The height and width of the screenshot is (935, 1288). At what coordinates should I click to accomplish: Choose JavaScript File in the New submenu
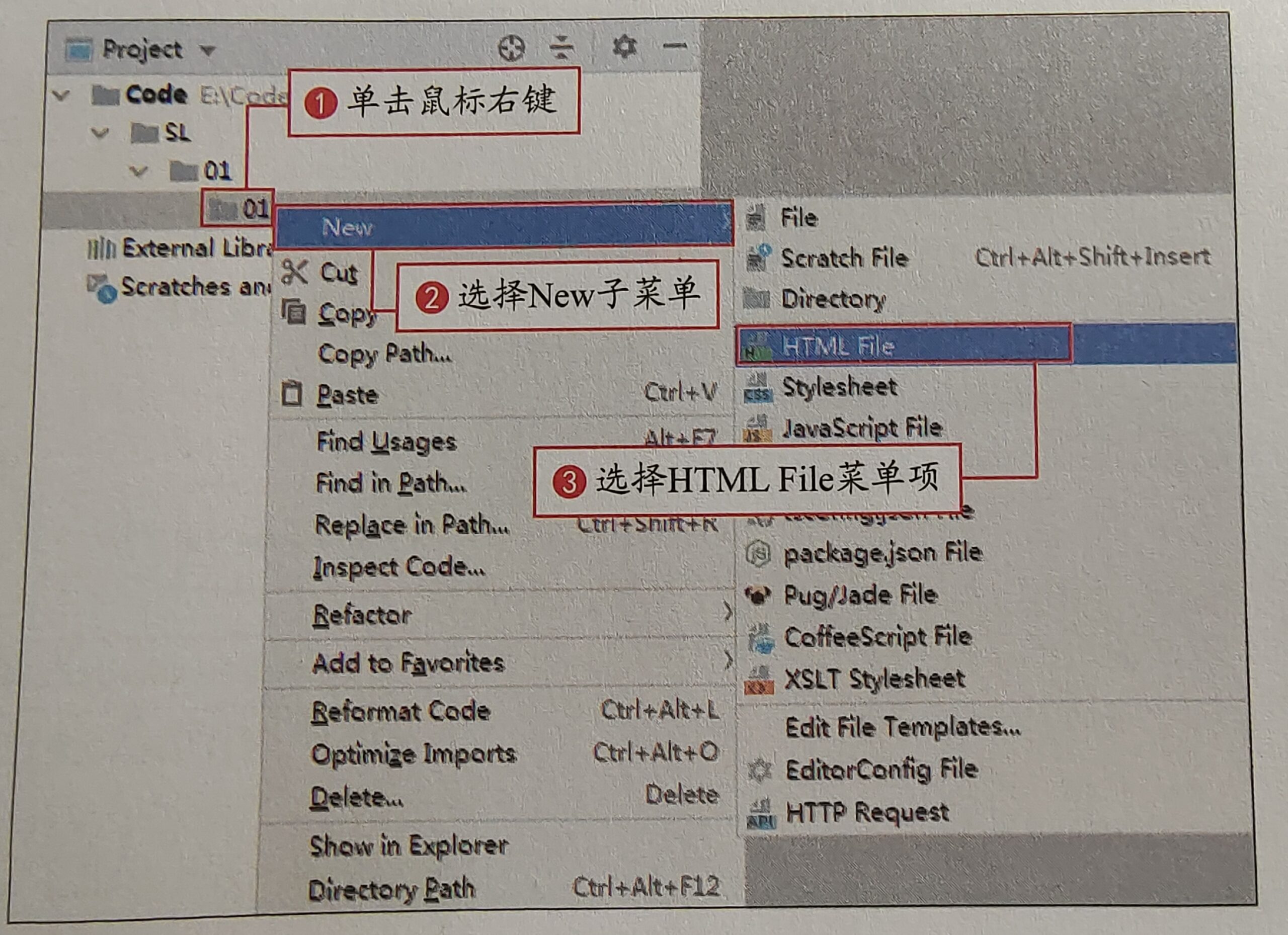point(863,428)
